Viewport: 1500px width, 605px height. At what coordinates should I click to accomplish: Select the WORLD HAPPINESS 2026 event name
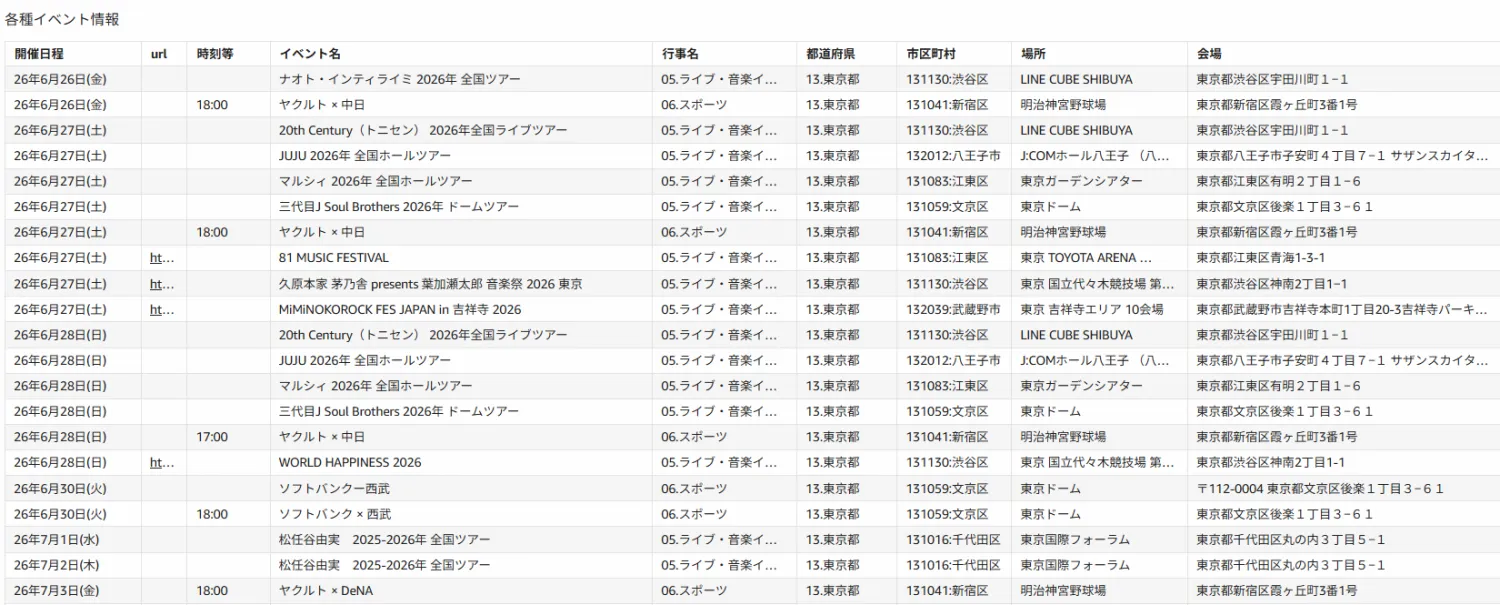[x=350, y=463]
